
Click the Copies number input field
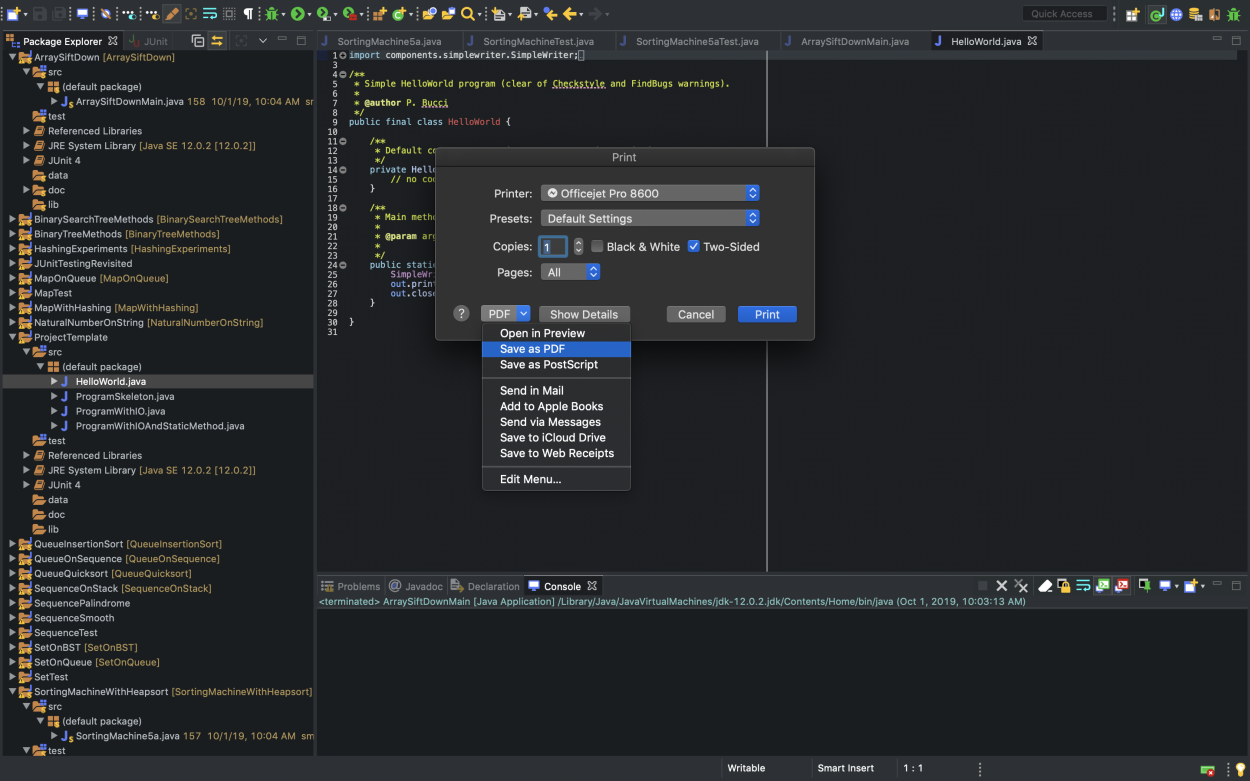tap(552, 247)
